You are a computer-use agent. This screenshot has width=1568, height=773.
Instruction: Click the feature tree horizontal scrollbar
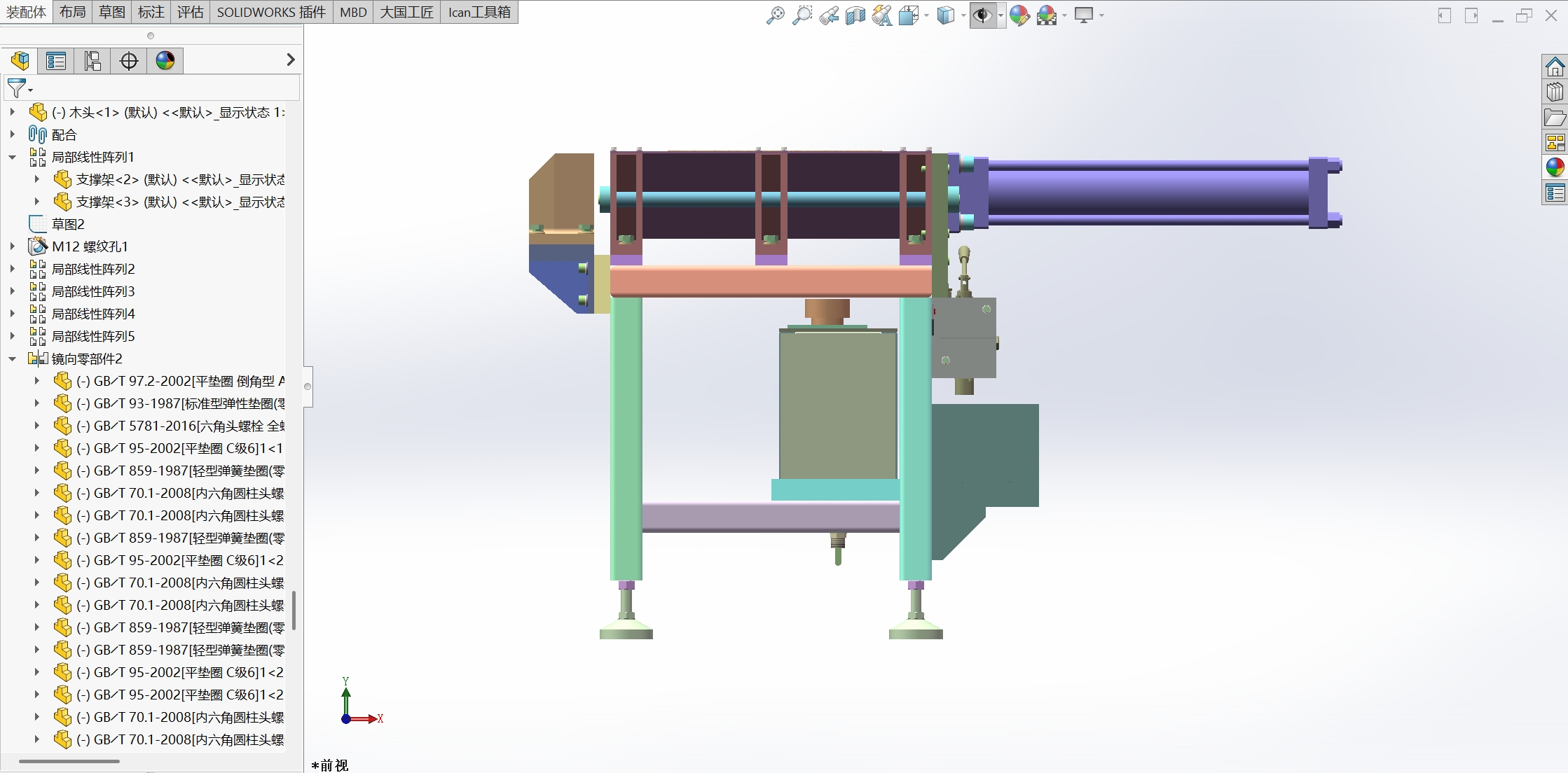pyautogui.click(x=69, y=761)
